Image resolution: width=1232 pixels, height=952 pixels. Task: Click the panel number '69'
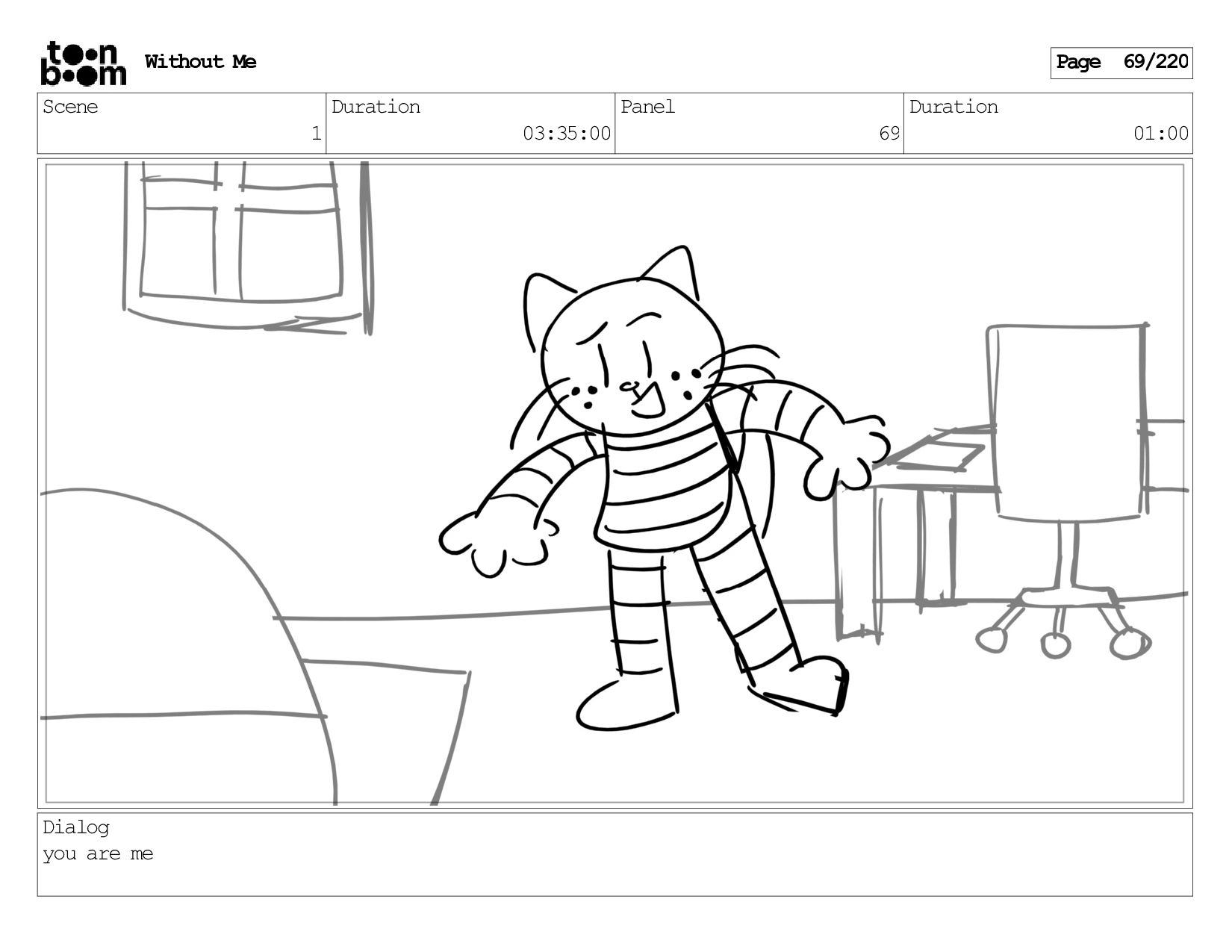(889, 134)
